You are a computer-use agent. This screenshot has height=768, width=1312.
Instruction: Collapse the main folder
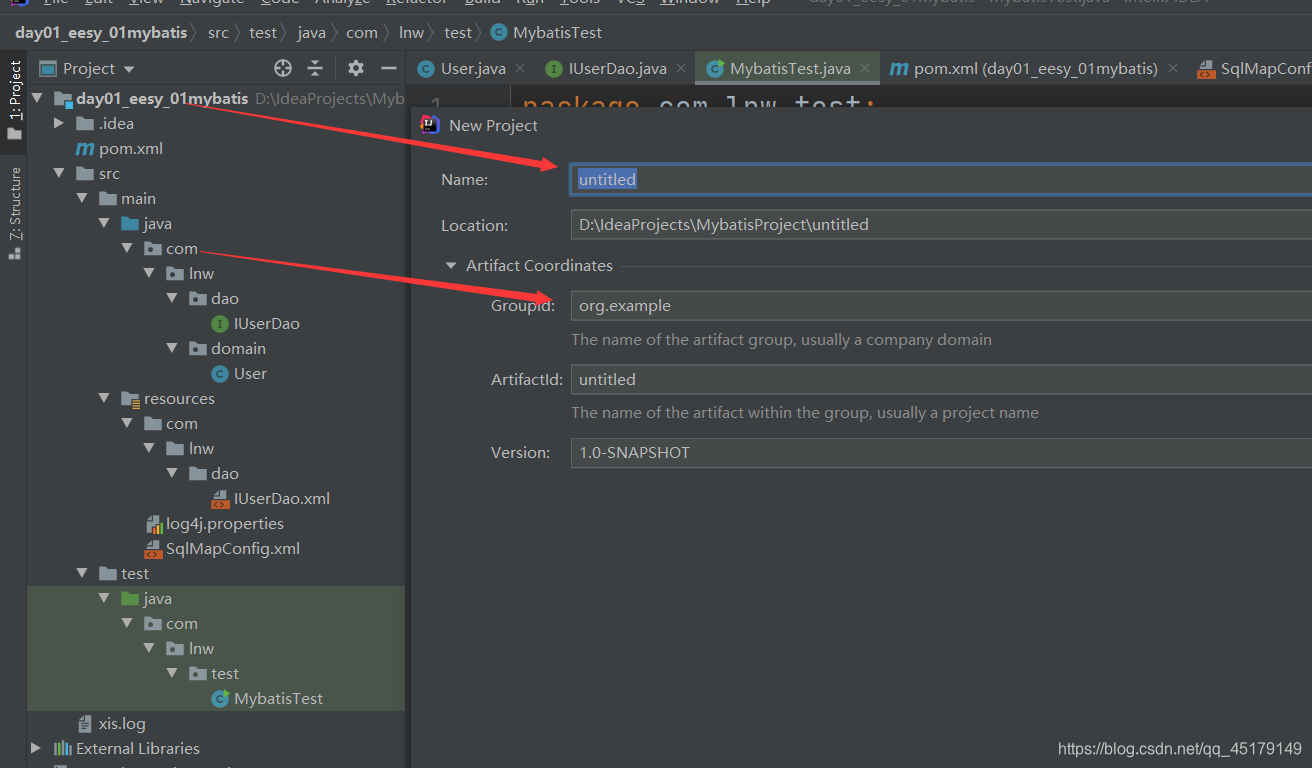tap(82, 198)
